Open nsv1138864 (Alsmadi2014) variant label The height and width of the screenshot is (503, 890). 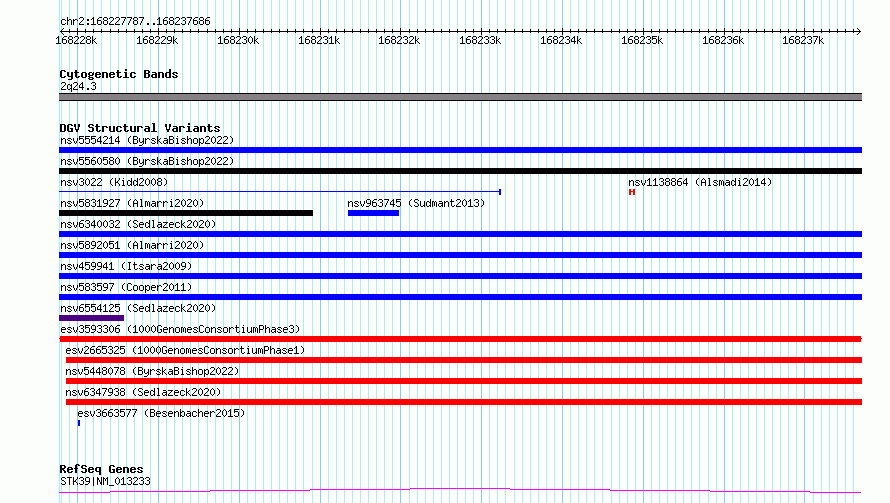700,182
